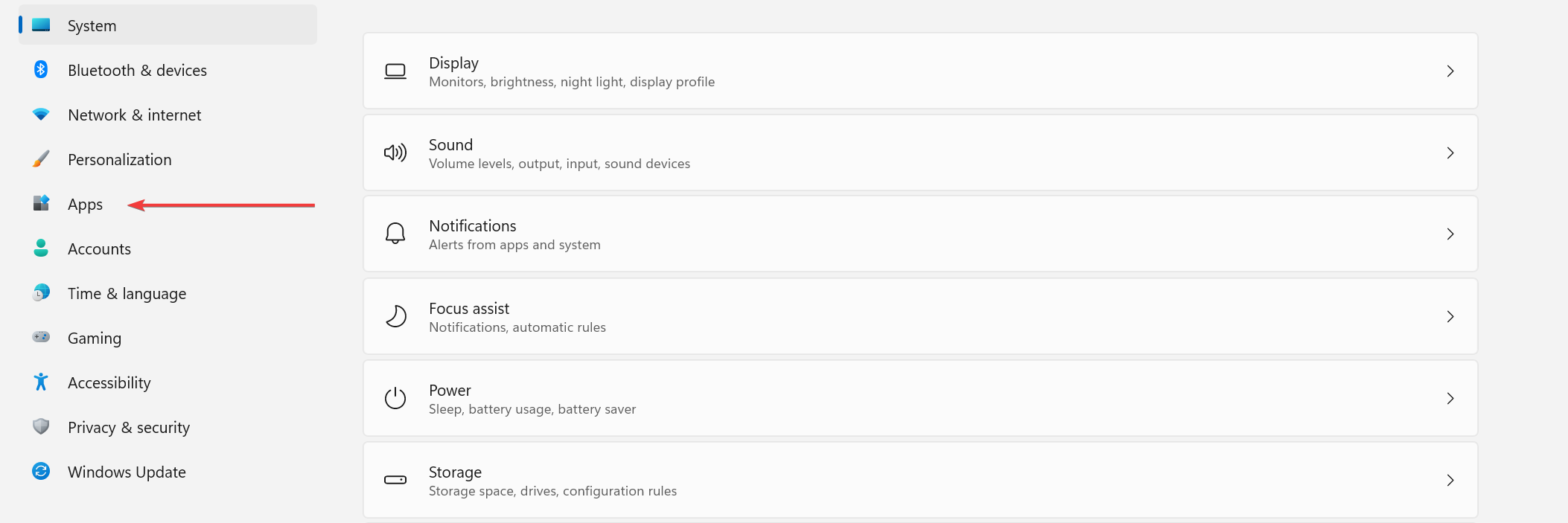Click the Time & language globe icon
The image size is (1568, 523).
click(x=41, y=293)
